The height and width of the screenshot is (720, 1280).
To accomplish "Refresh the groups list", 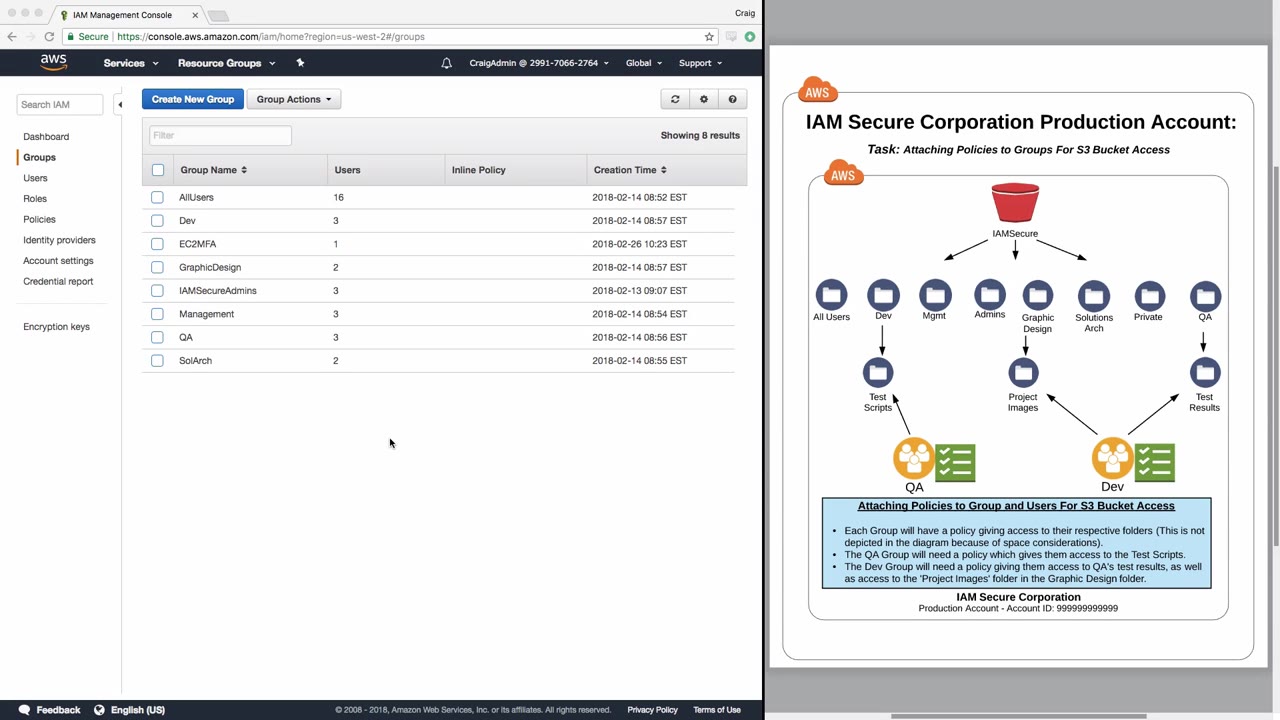I will point(675,99).
